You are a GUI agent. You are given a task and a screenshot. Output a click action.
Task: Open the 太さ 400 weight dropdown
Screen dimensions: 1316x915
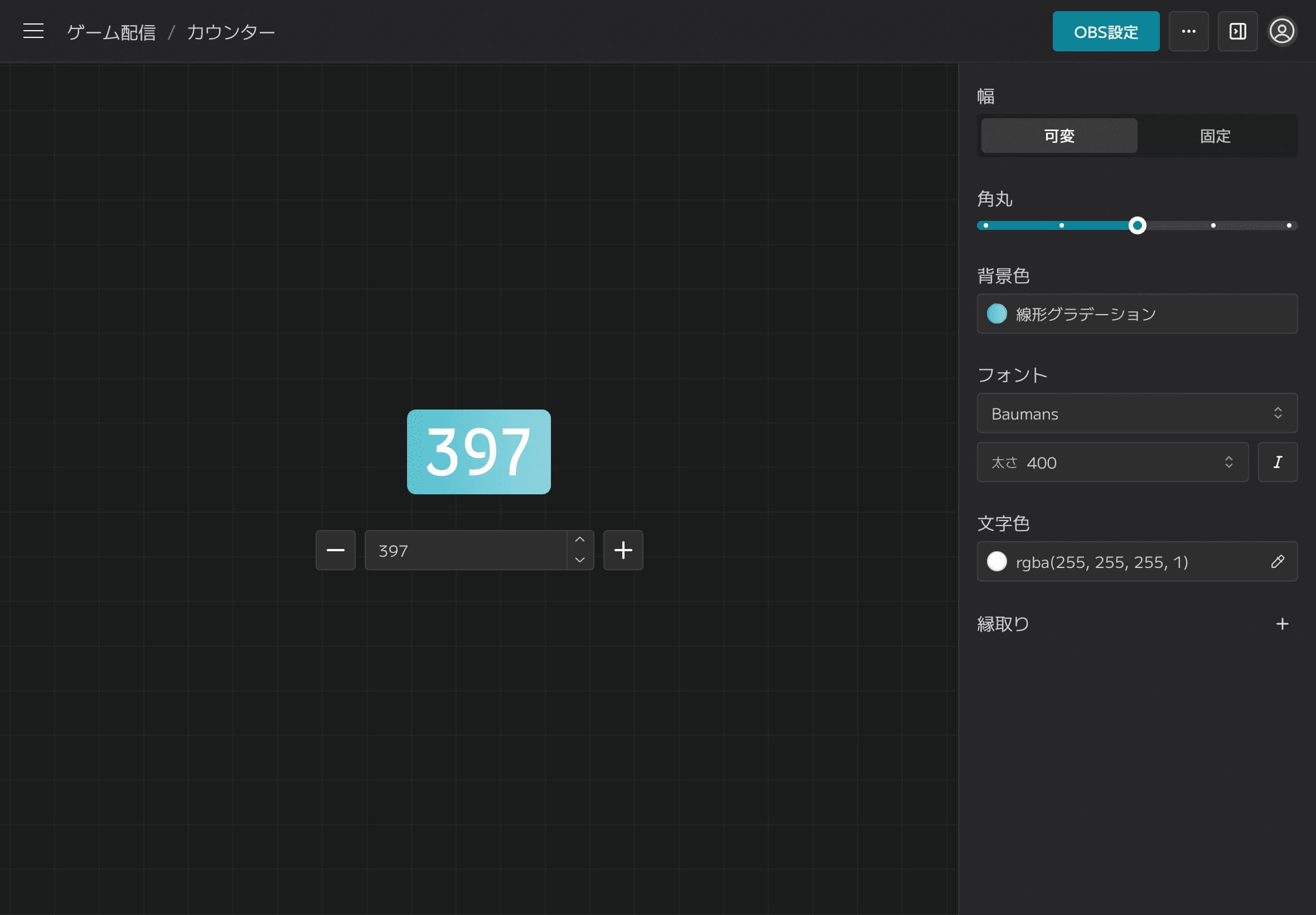[1111, 462]
